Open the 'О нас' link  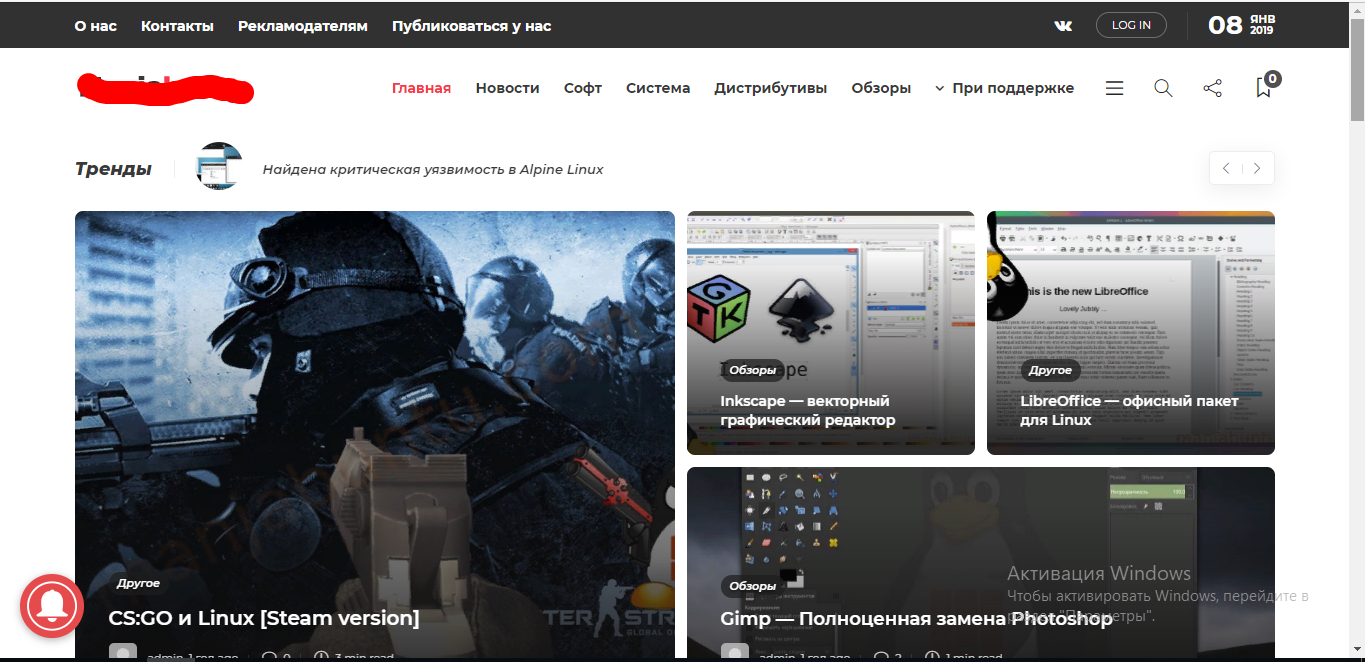point(96,26)
